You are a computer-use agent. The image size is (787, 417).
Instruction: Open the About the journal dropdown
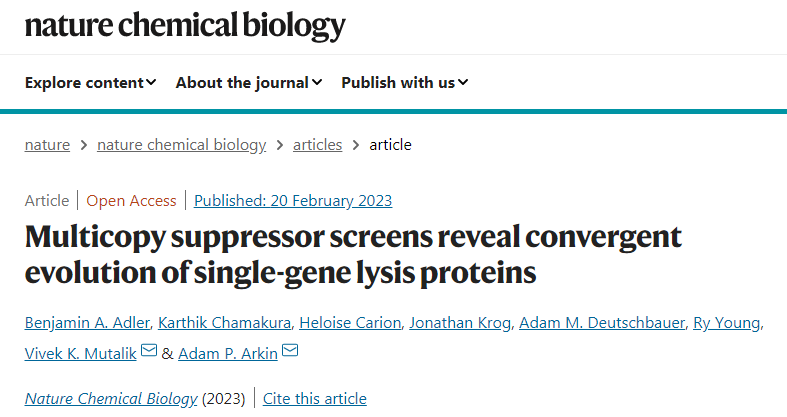[248, 82]
